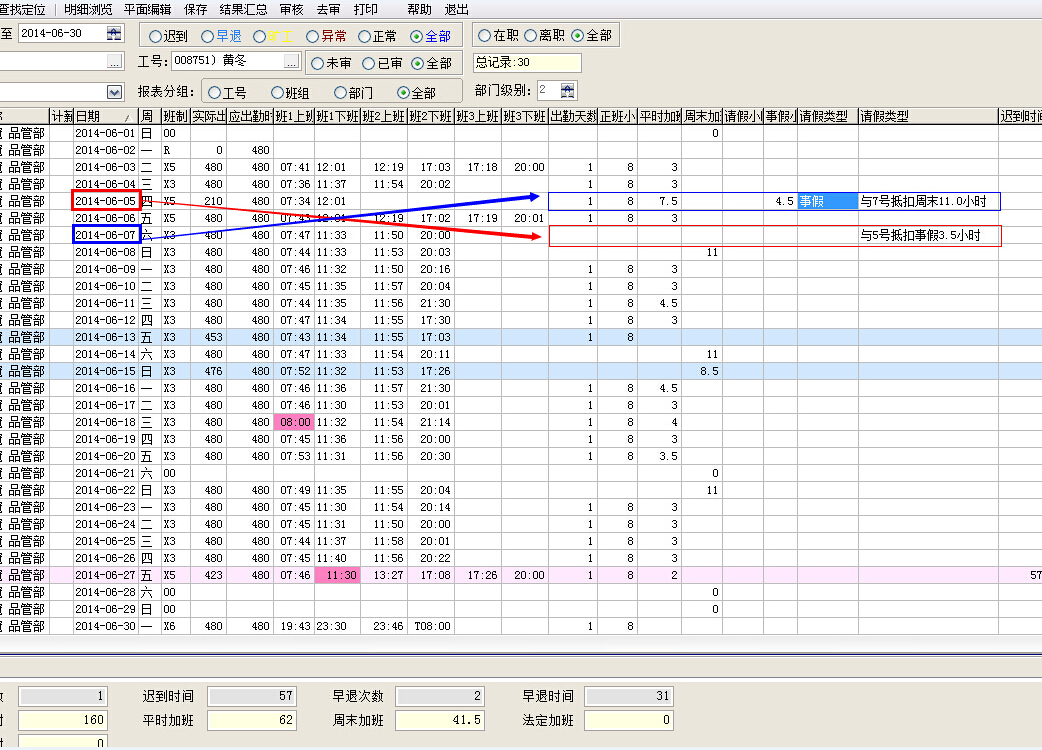Select the 2014-06-13 date cell
This screenshot has height=750, width=1042.
(105, 337)
